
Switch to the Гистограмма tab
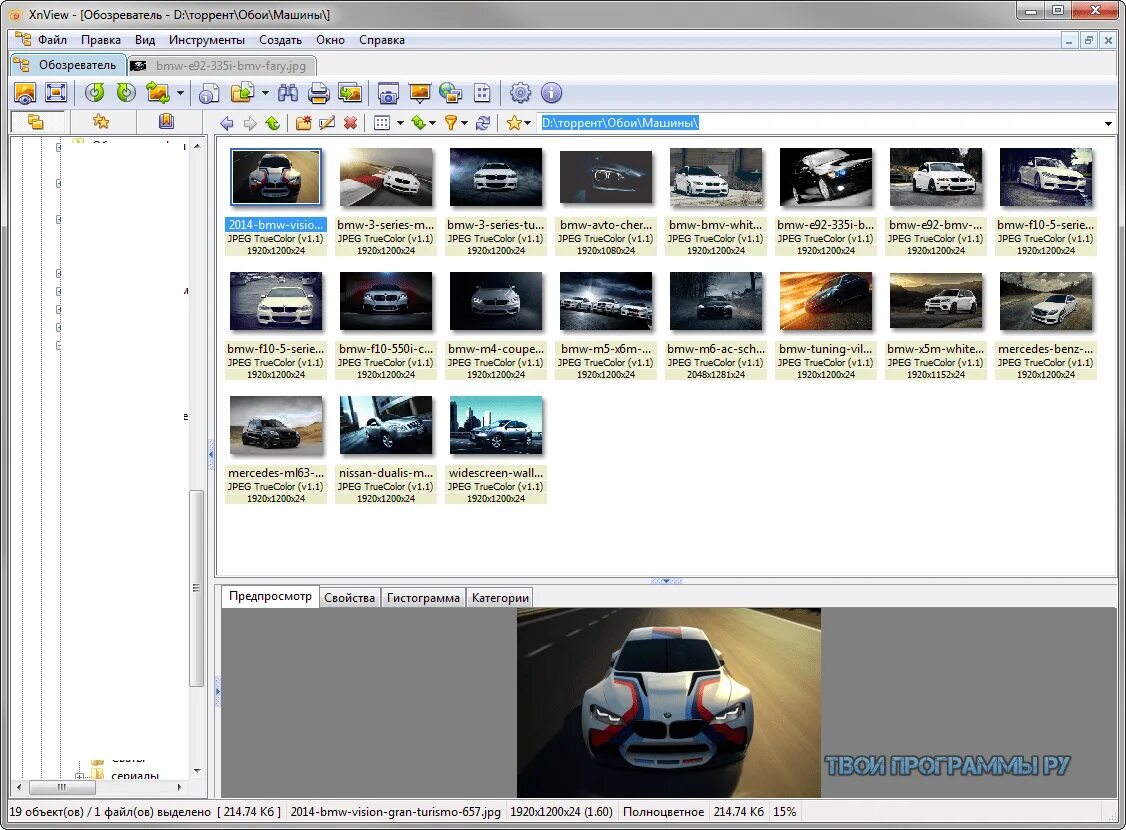pos(423,598)
